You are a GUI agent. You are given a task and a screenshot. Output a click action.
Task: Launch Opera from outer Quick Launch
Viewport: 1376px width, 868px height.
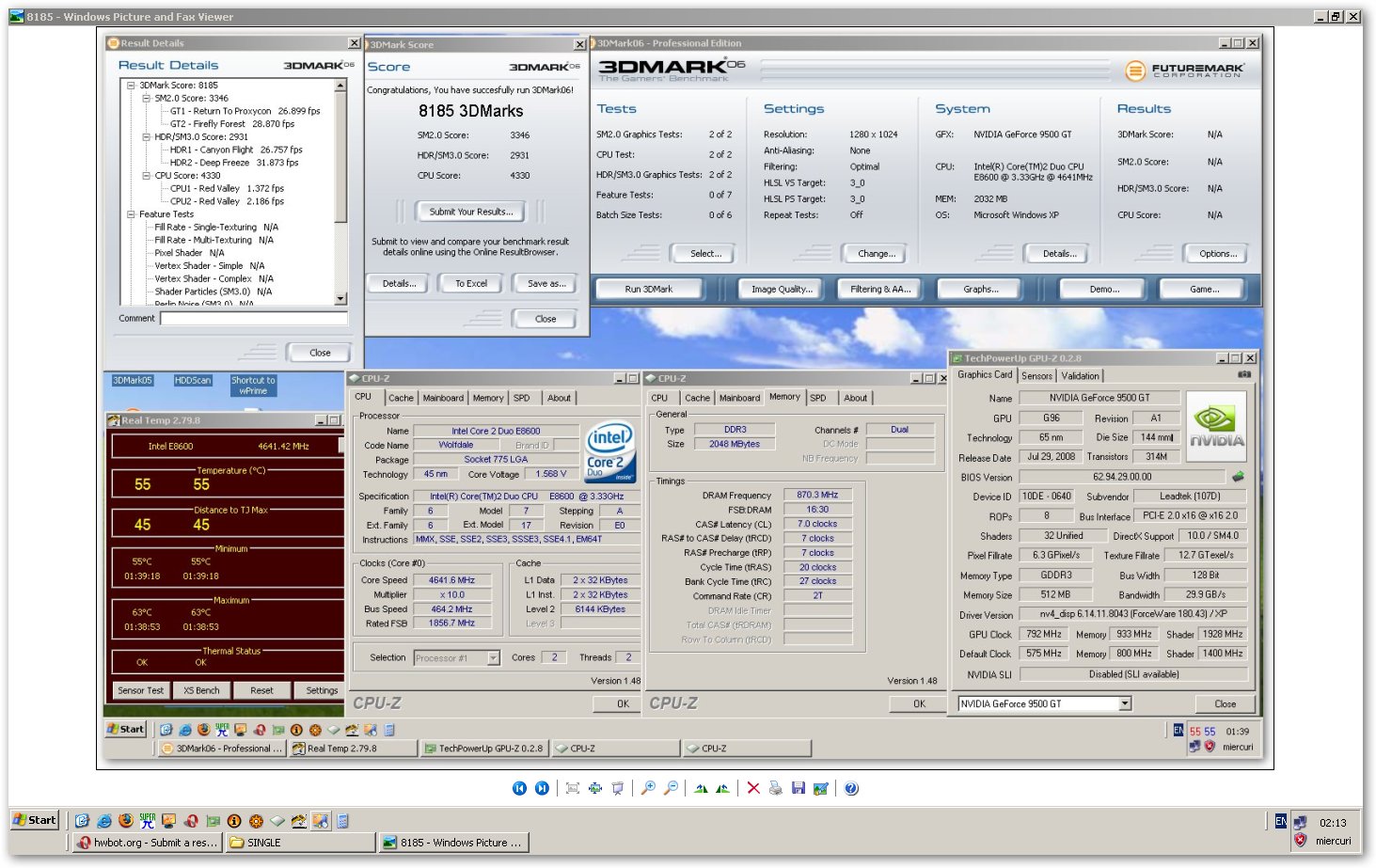click(x=191, y=820)
